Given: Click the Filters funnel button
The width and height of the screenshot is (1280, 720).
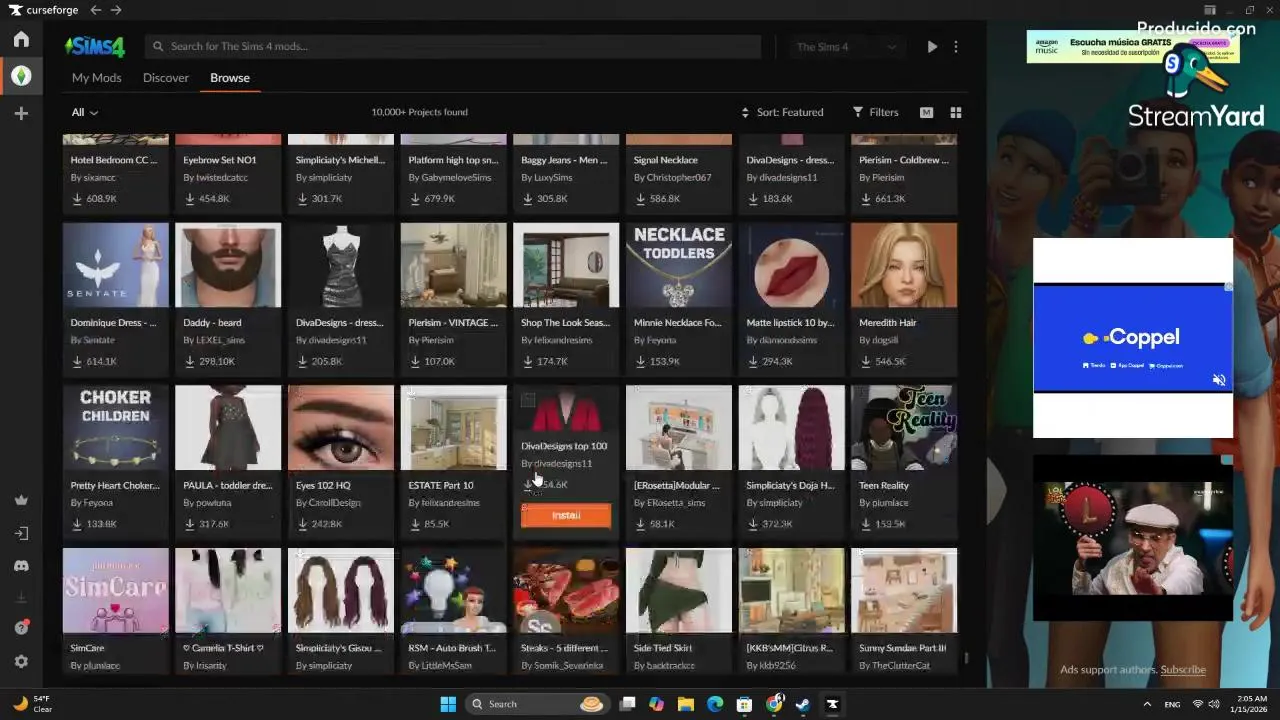Looking at the screenshot, I should tap(875, 112).
